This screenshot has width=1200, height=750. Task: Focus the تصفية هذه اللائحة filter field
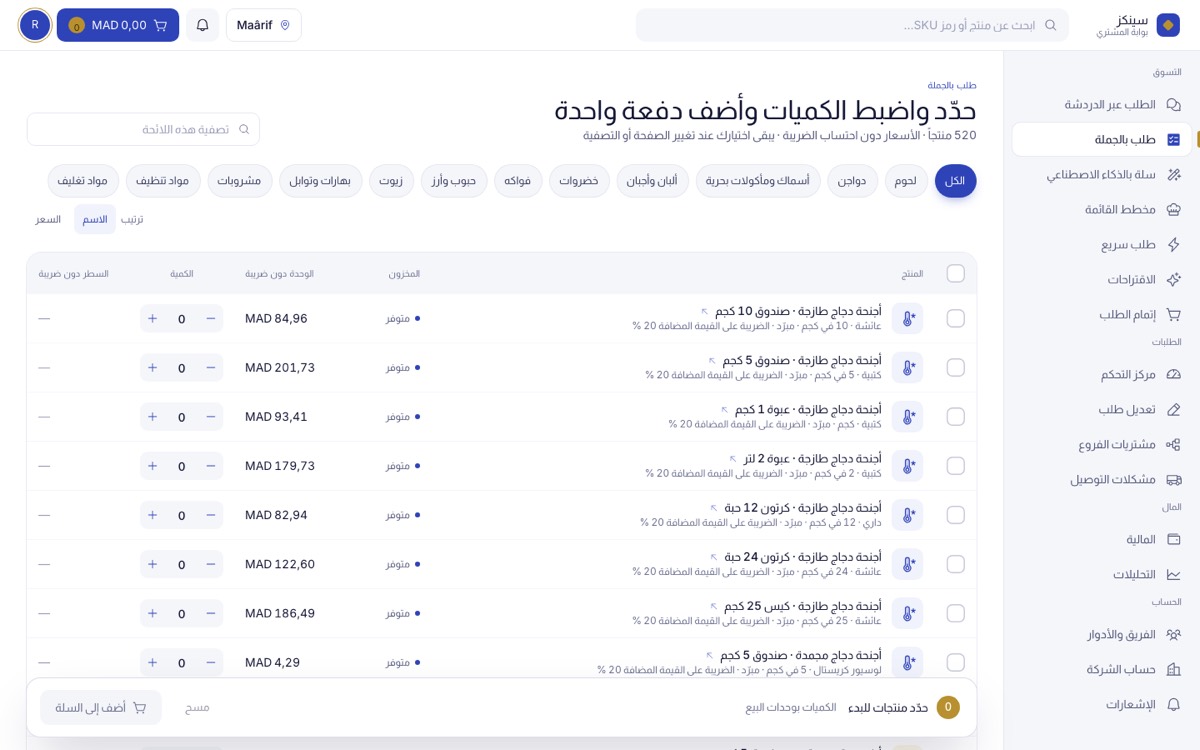[x=144, y=130]
